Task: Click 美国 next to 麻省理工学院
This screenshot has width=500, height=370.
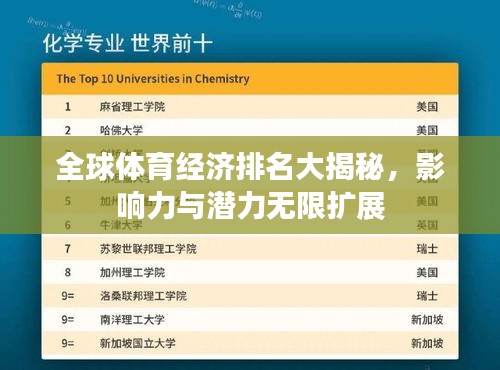Action: tap(427, 107)
